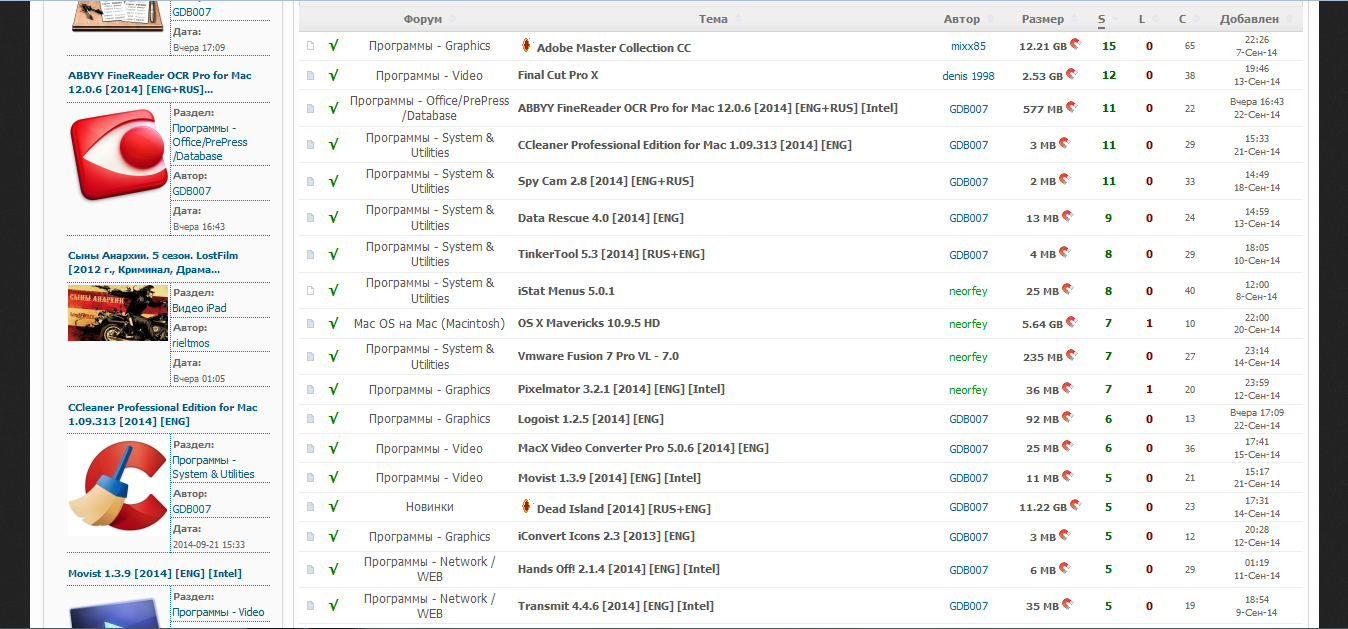
Task: Open neorfey's profile in the iStat Menus row
Action: [968, 291]
